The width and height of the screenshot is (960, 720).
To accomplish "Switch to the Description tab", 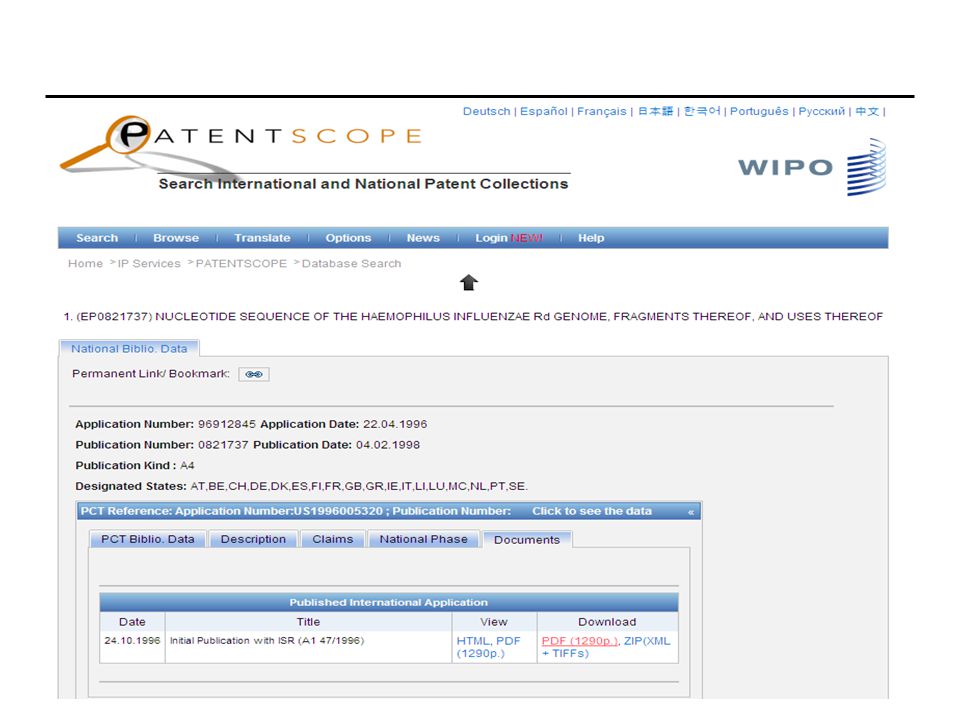I will (253, 539).
